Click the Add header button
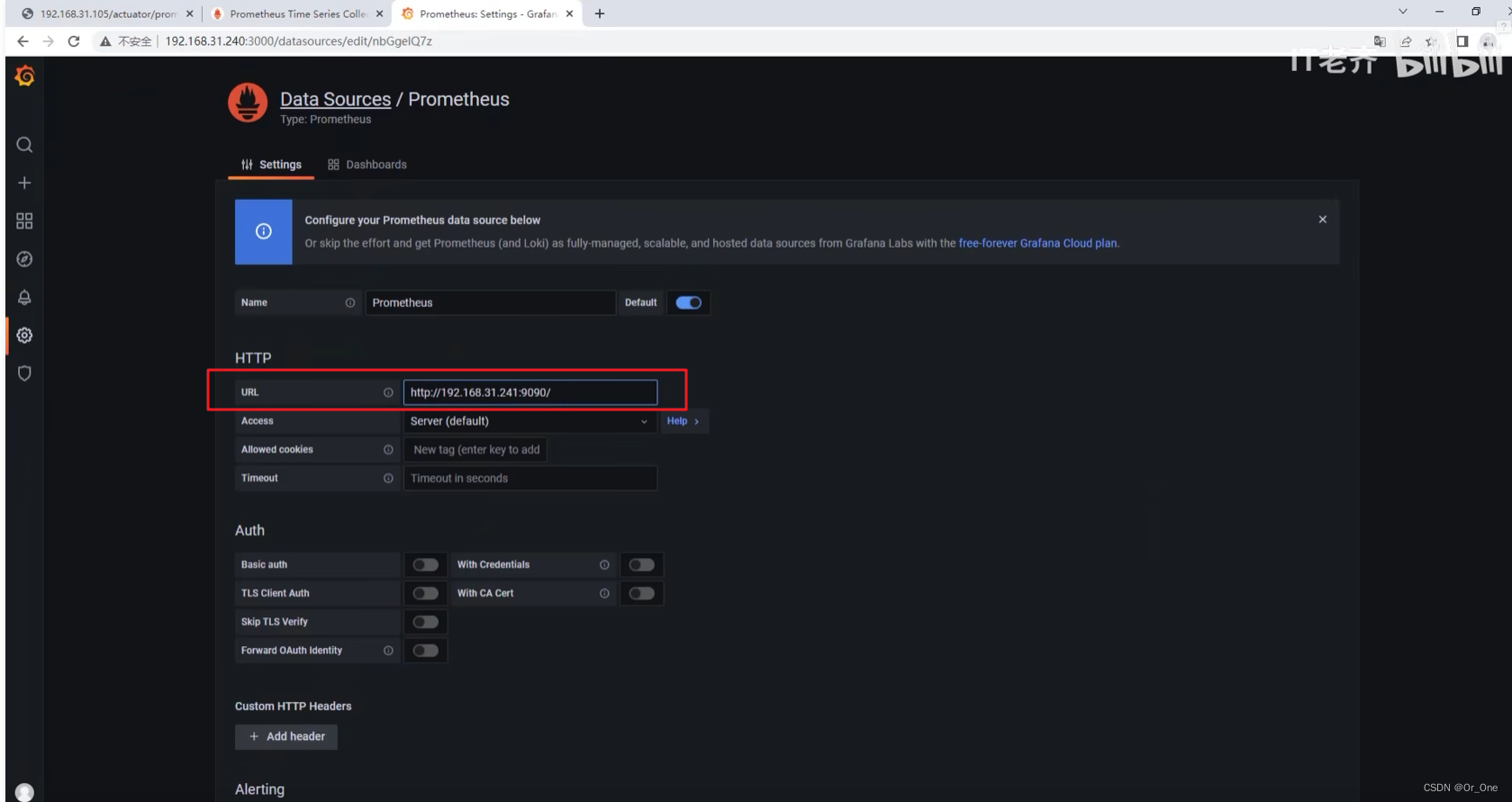 coord(286,736)
